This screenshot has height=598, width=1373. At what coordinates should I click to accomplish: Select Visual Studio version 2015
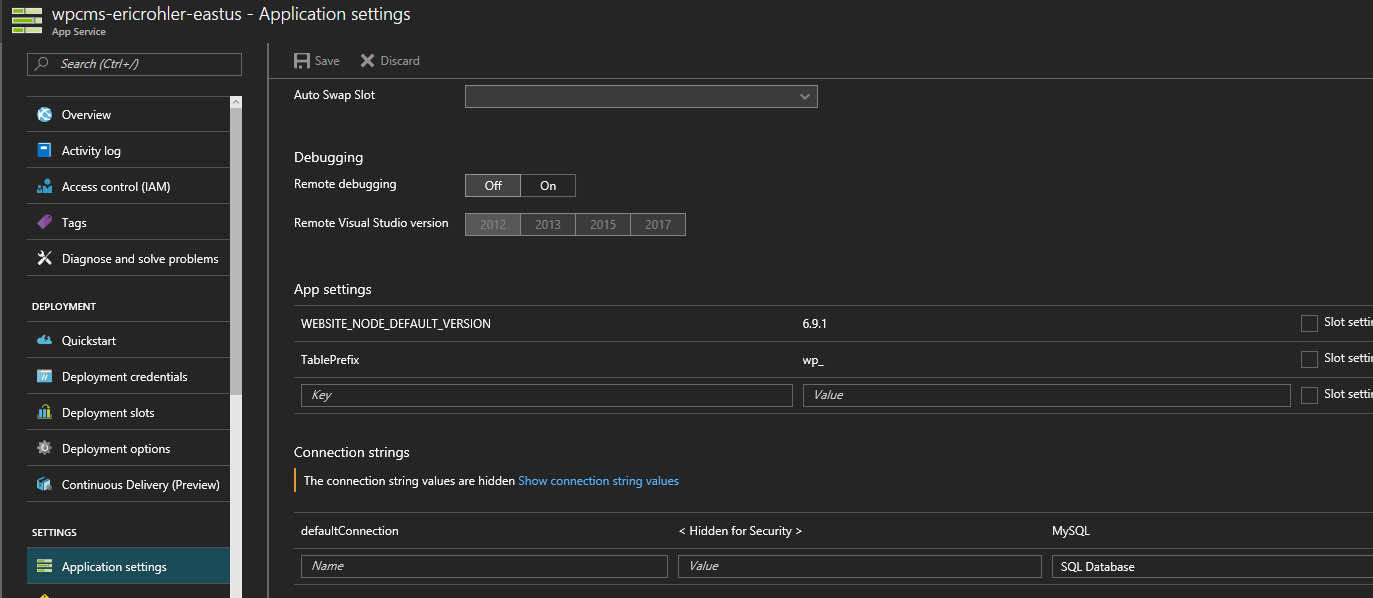[603, 225]
